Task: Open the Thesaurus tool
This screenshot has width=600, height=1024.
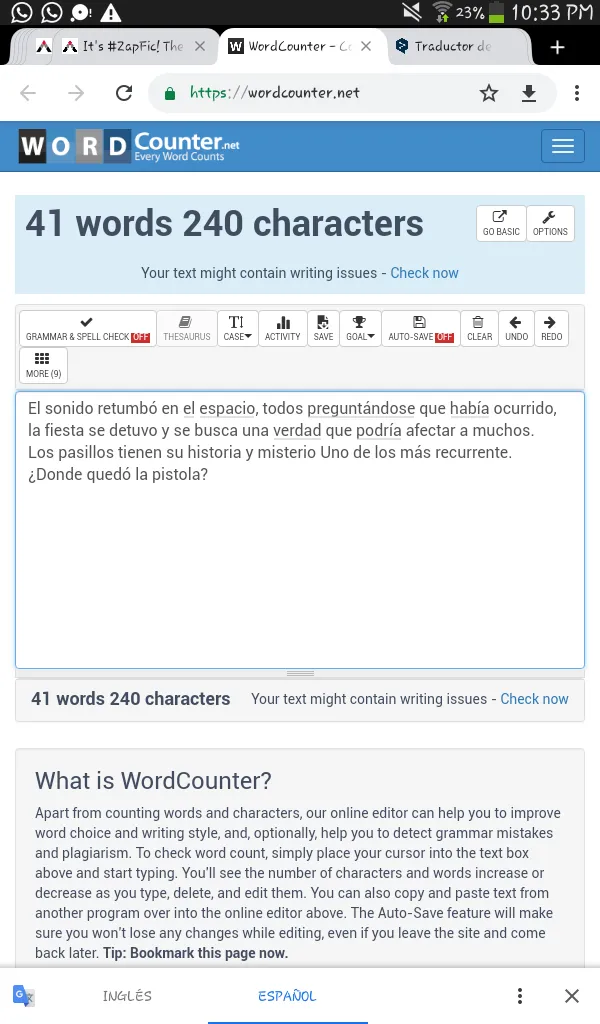Action: coord(187,328)
